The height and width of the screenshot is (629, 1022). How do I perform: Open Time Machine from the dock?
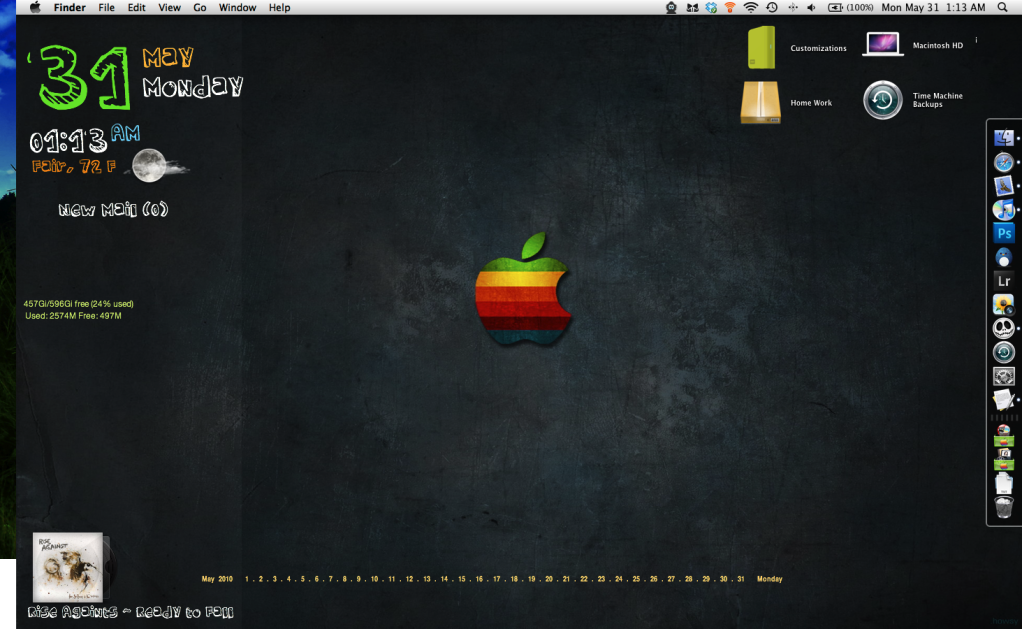[x=1004, y=352]
